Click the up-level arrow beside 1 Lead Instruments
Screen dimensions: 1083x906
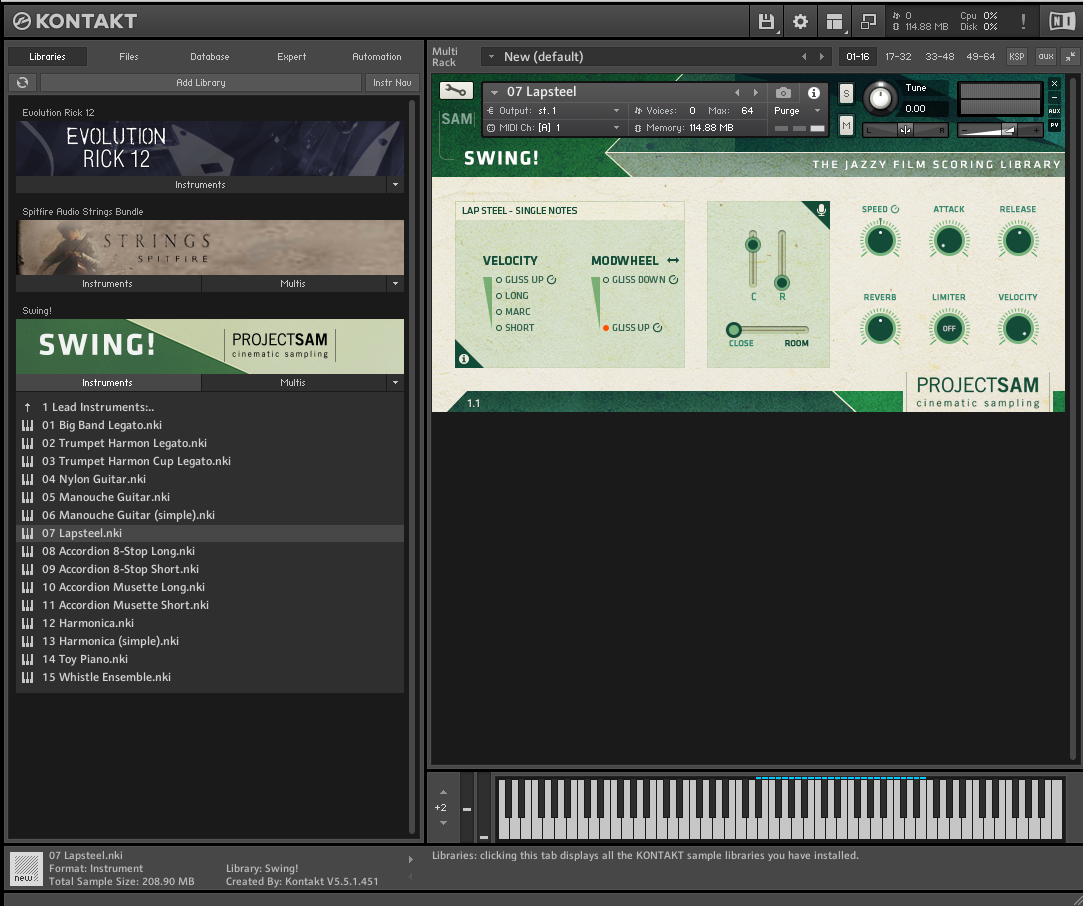[28, 407]
